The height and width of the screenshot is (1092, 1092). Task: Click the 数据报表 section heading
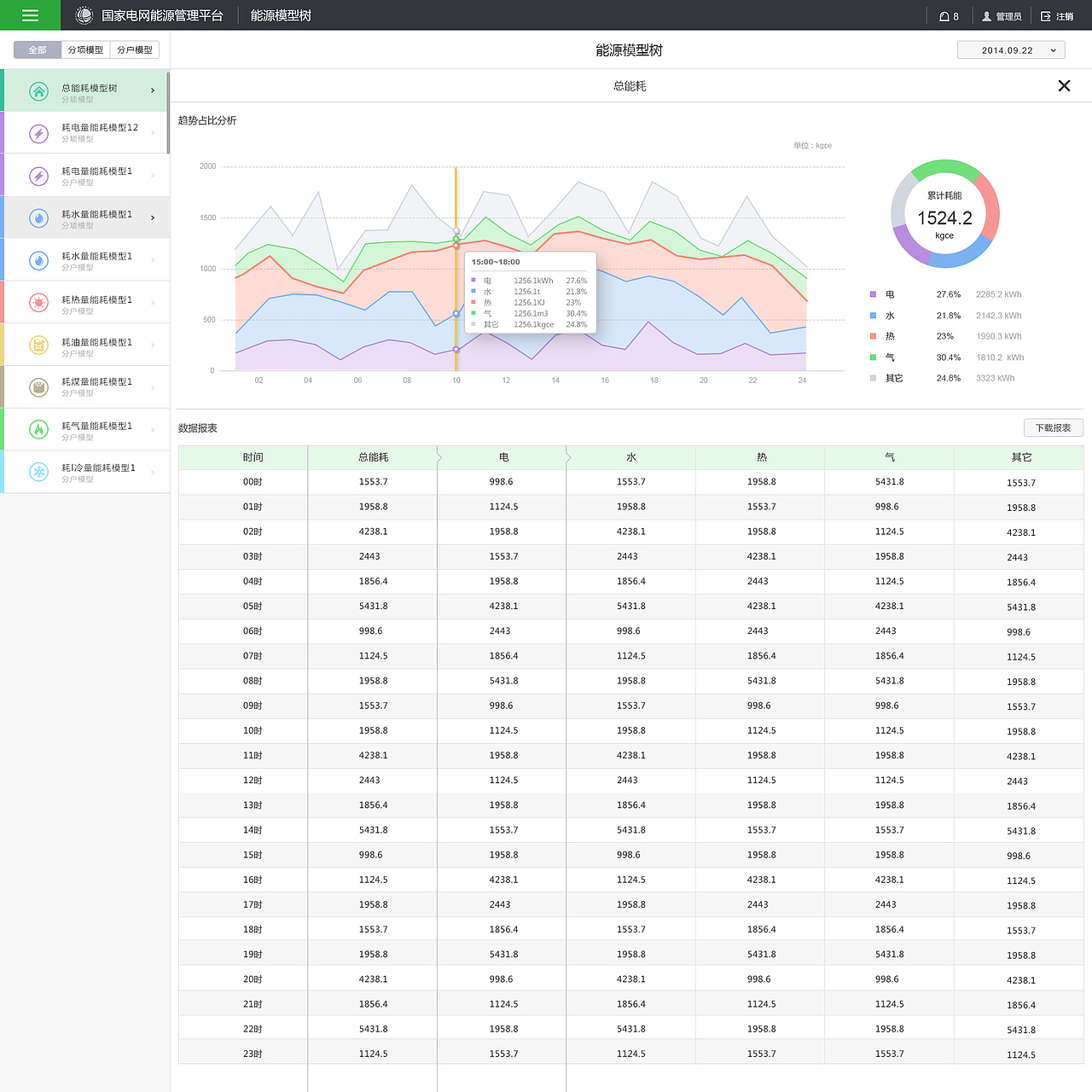pos(198,428)
